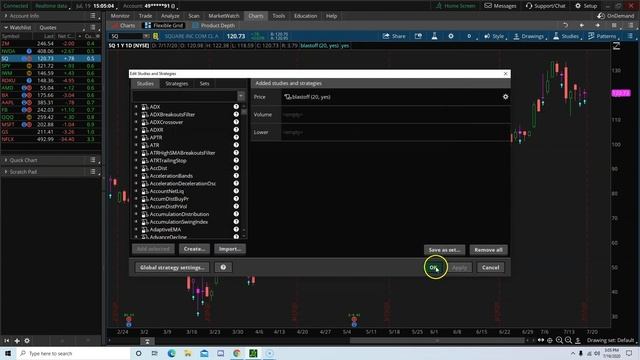This screenshot has width=640, height=360.
Task: Click the flask Edit studies icon
Action: click(x=434, y=36)
